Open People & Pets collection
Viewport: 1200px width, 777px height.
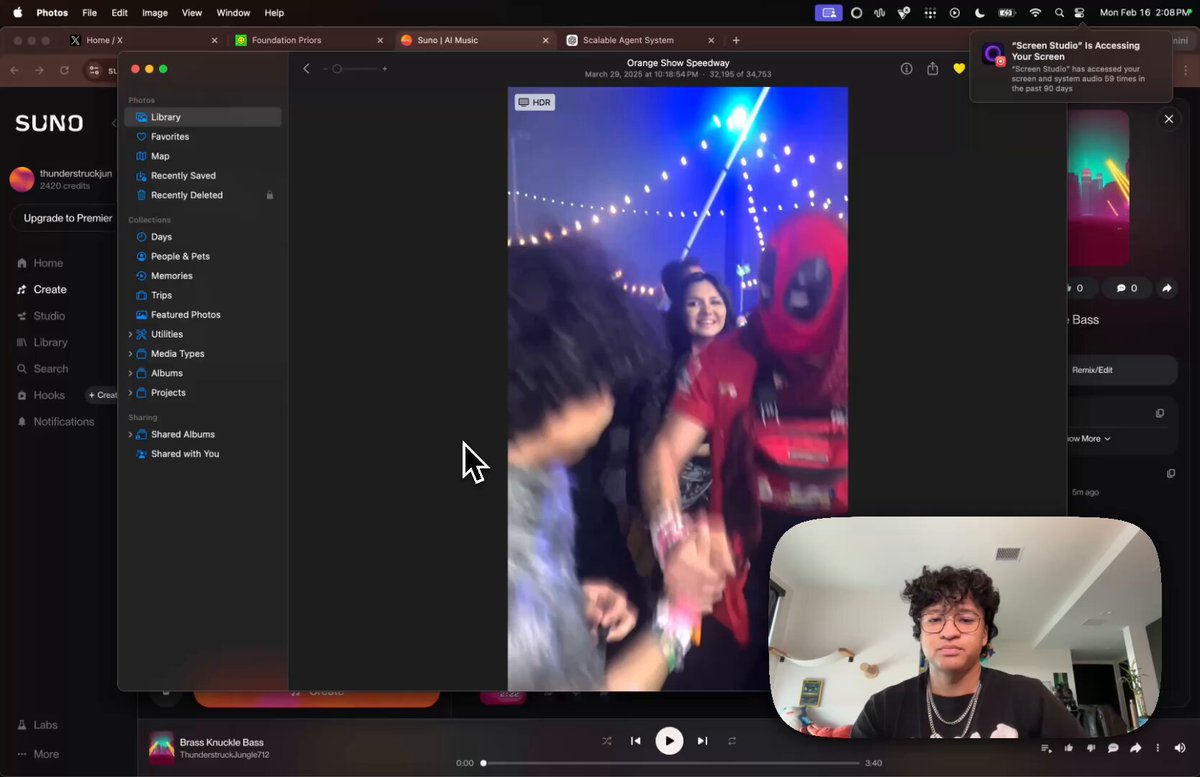pyautogui.click(x=180, y=256)
